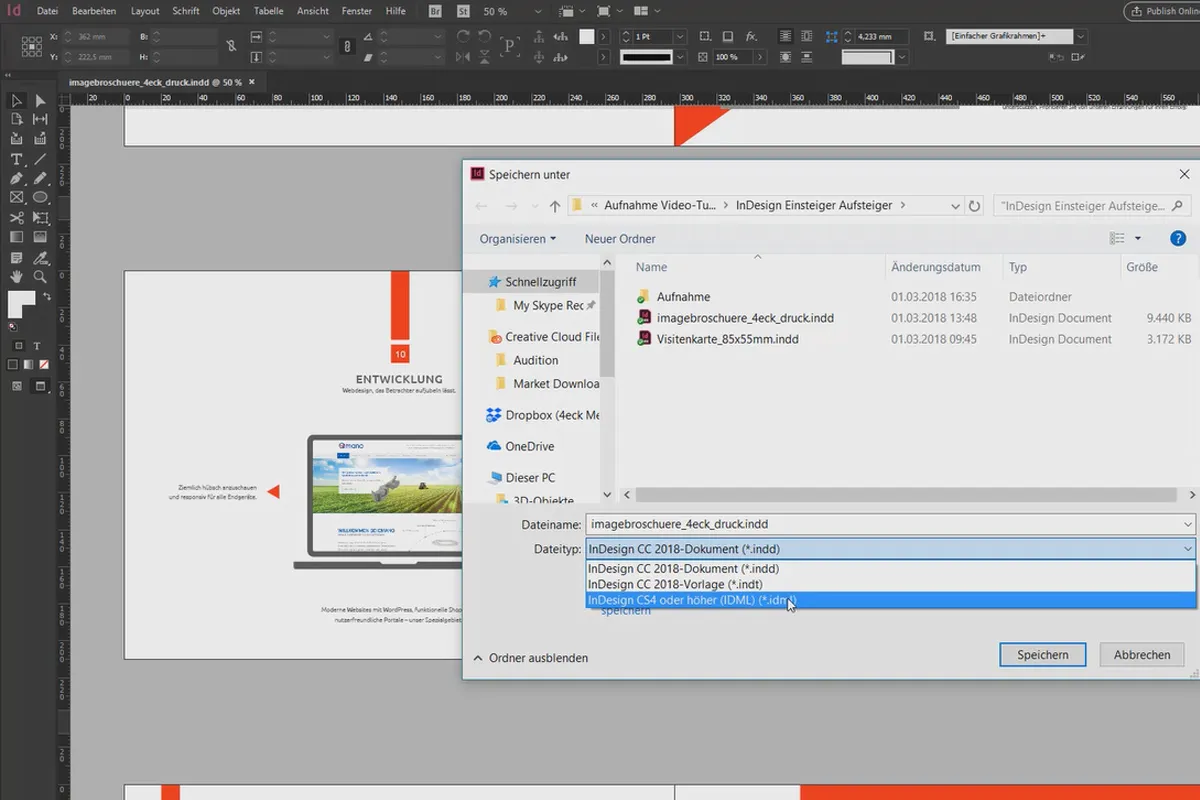Click Neuer Ordner button

(x=620, y=239)
